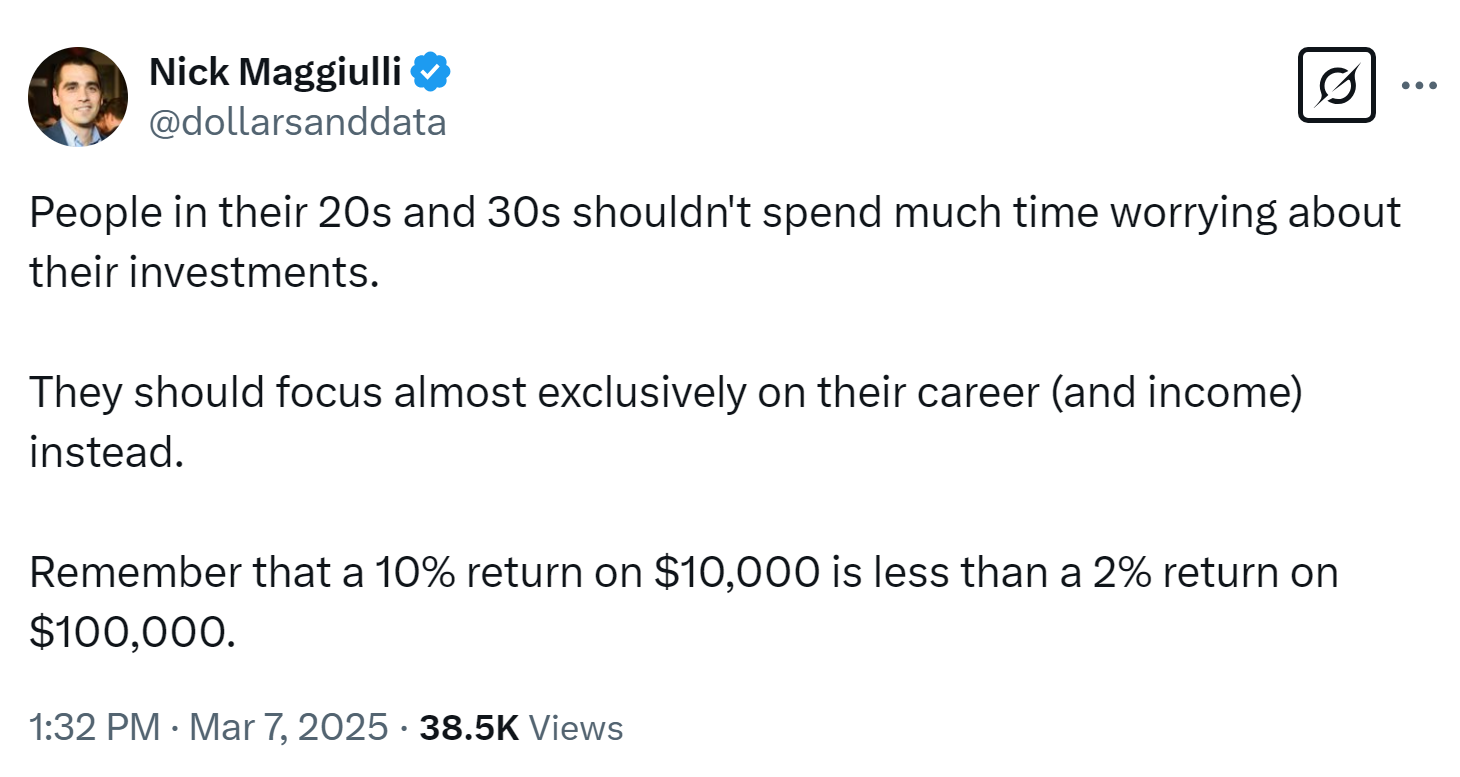Open the @dollarsanddata handle link
1460x777 pixels.
(x=298, y=122)
